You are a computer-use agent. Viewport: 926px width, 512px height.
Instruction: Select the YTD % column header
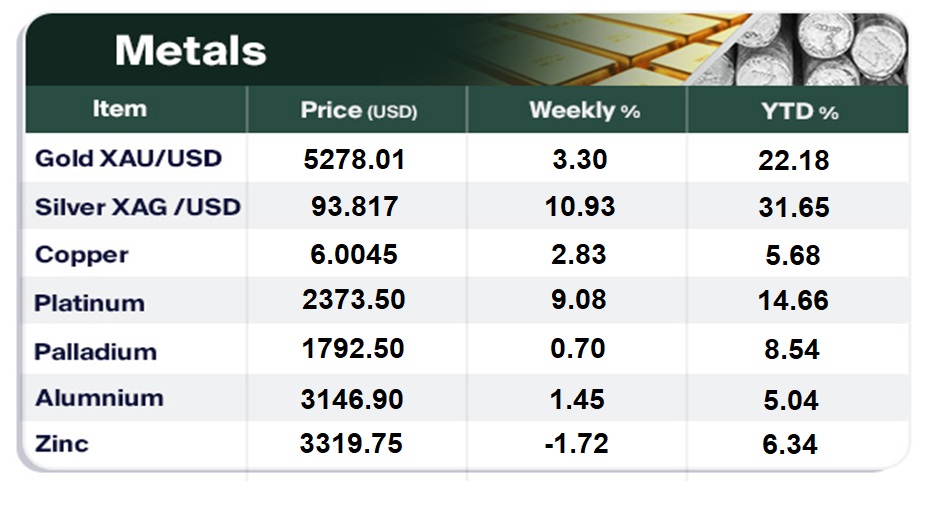[799, 111]
